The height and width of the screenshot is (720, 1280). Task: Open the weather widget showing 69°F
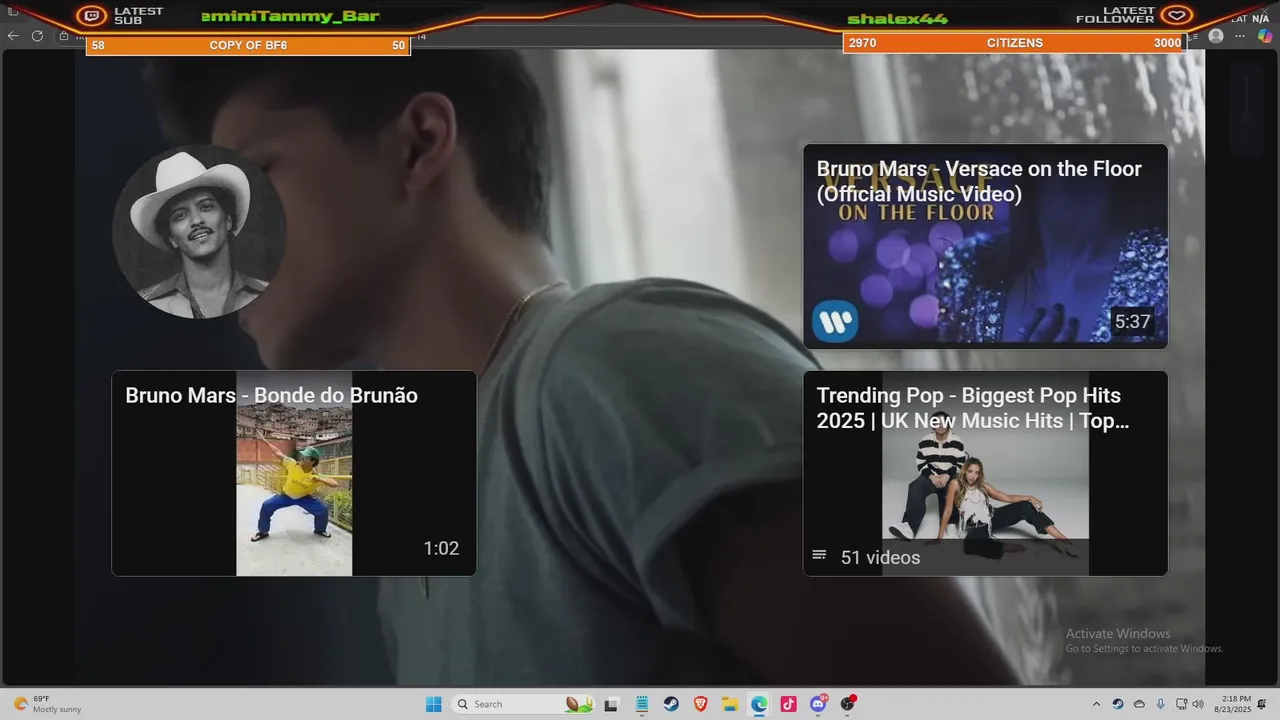[x=47, y=704]
